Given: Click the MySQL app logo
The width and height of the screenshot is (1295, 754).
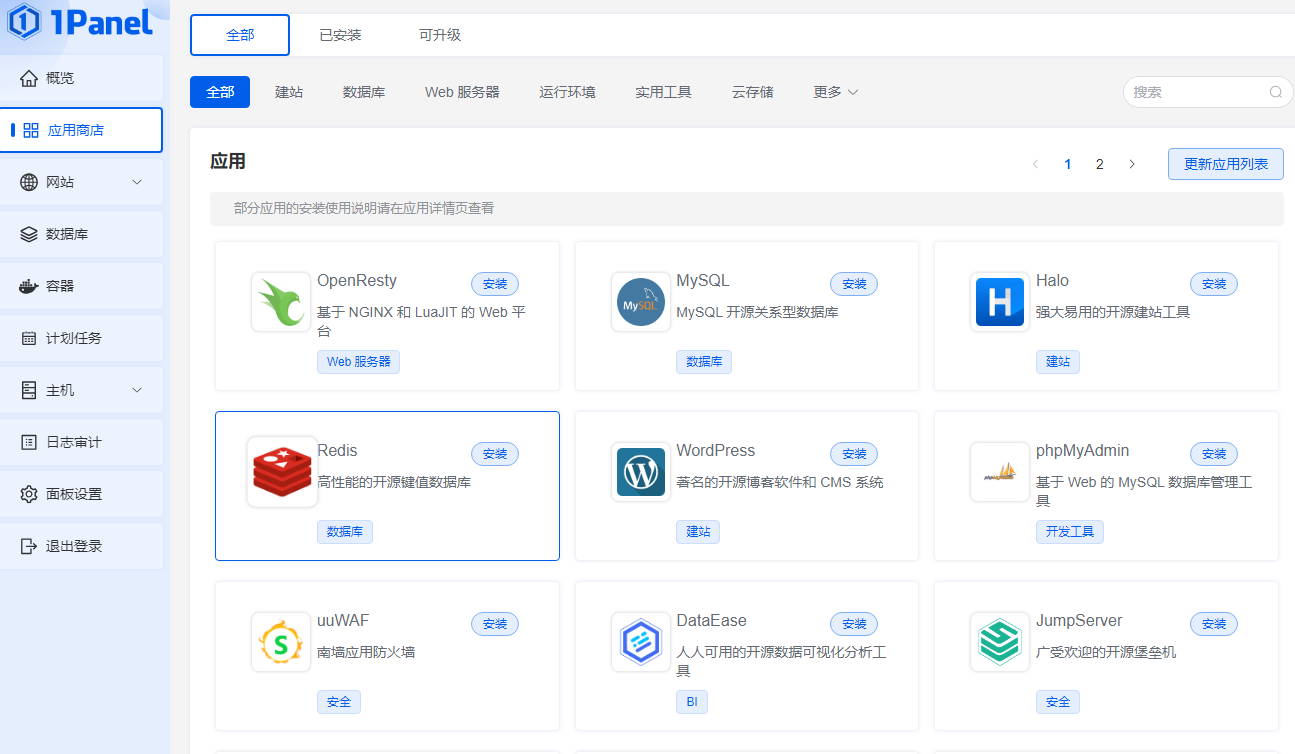Looking at the screenshot, I should point(641,302).
